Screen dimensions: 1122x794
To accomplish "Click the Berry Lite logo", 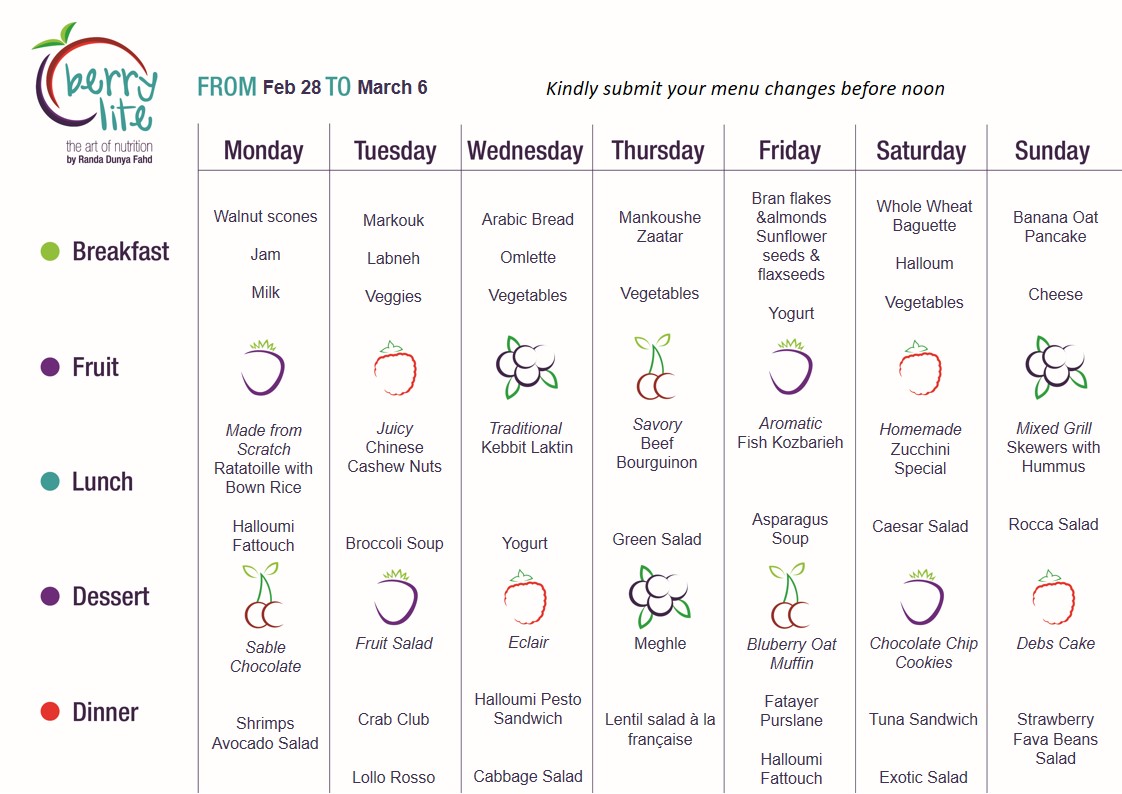I will [x=95, y=93].
